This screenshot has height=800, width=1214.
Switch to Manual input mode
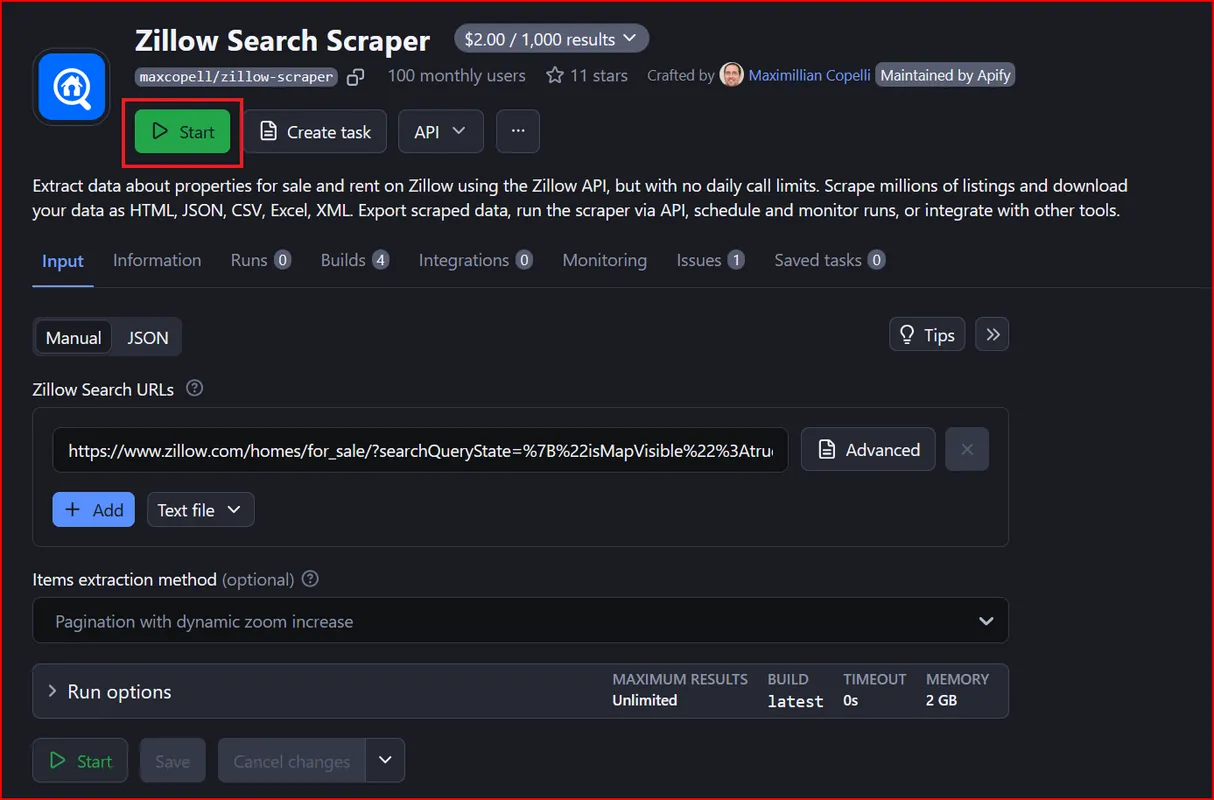point(74,337)
